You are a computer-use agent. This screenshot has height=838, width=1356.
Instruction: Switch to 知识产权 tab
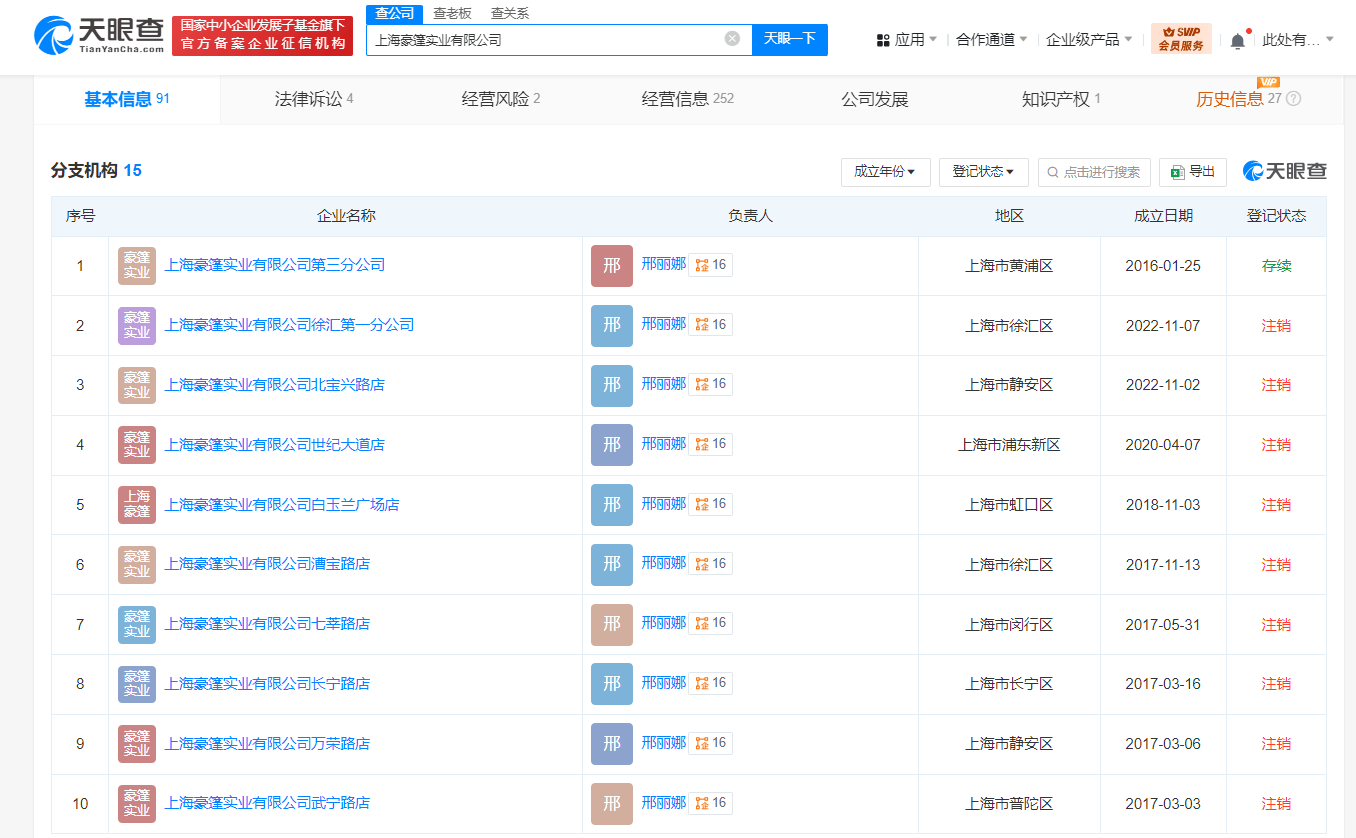tap(1061, 99)
